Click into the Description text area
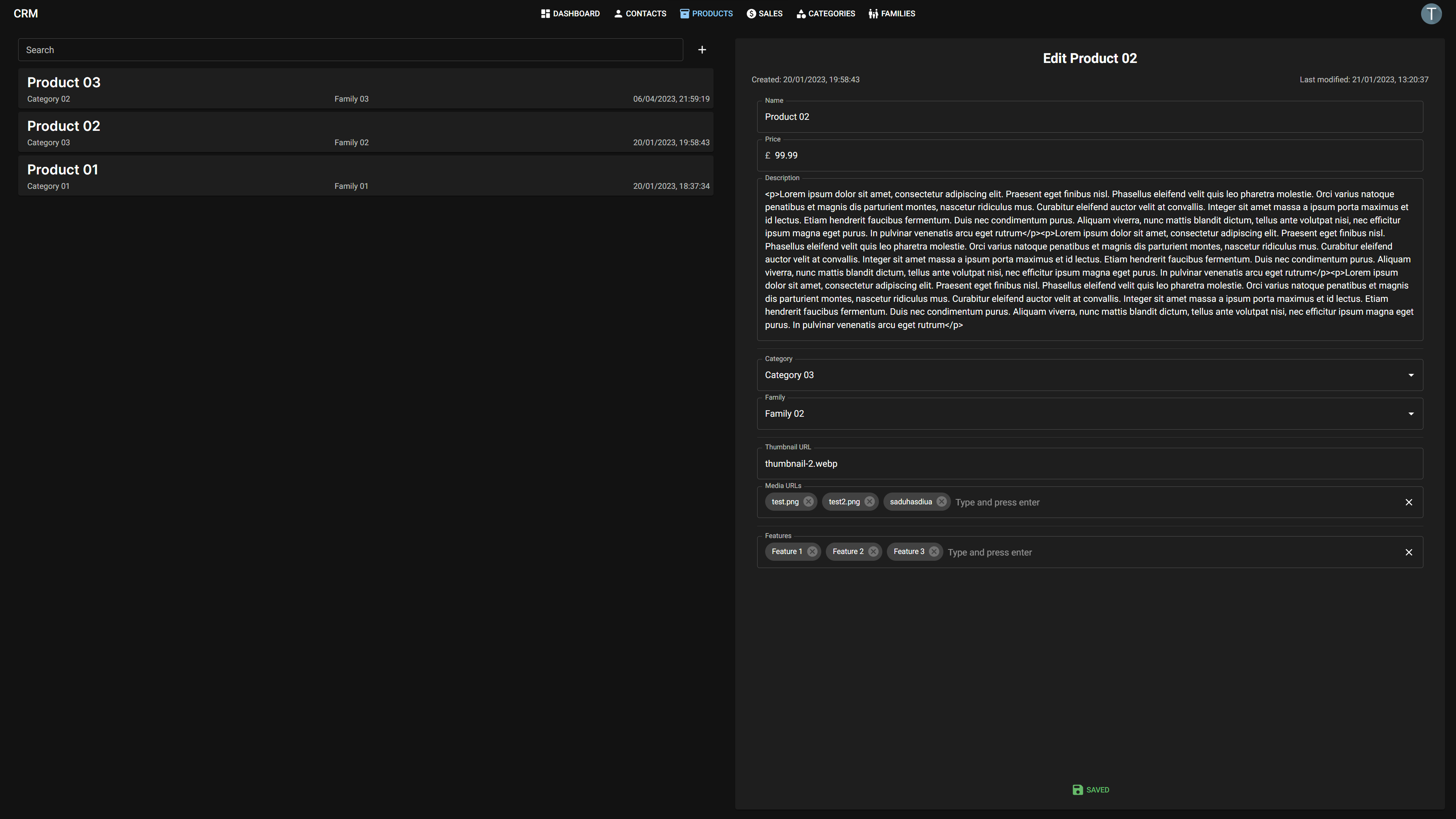The image size is (1456, 819). click(1090, 259)
